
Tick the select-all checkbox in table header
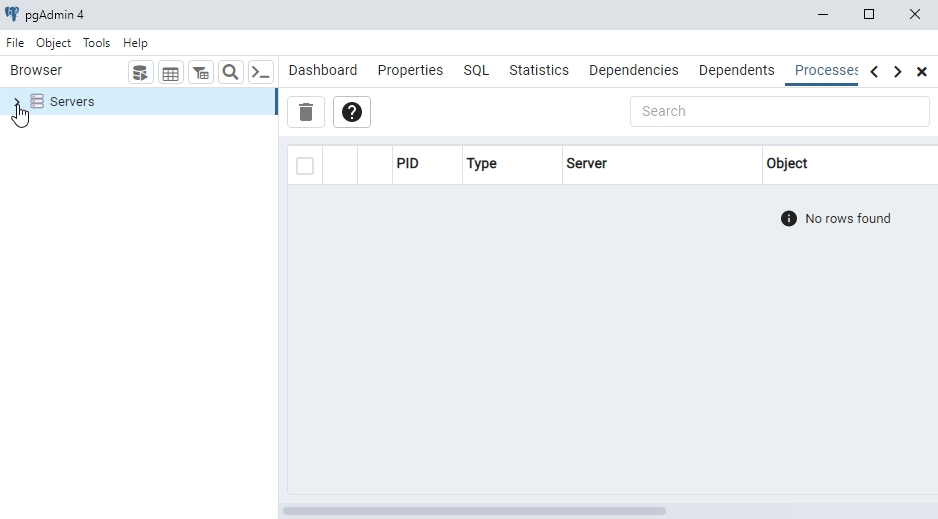click(x=305, y=166)
